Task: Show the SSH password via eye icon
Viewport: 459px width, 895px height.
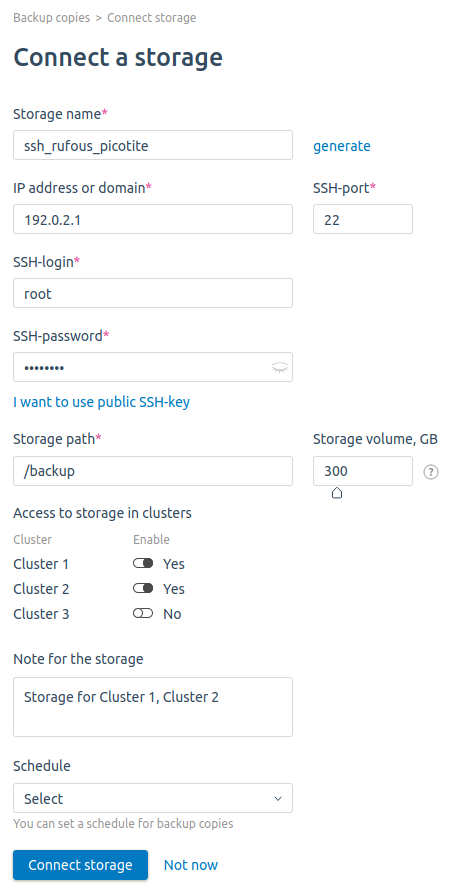Action: (279, 368)
